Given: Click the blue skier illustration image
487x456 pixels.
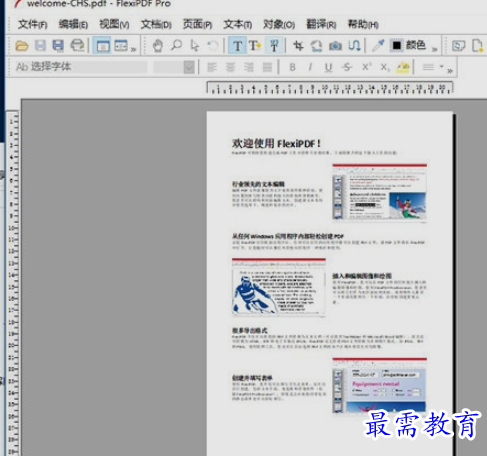Looking at the screenshot, I should pyautogui.click(x=279, y=286).
